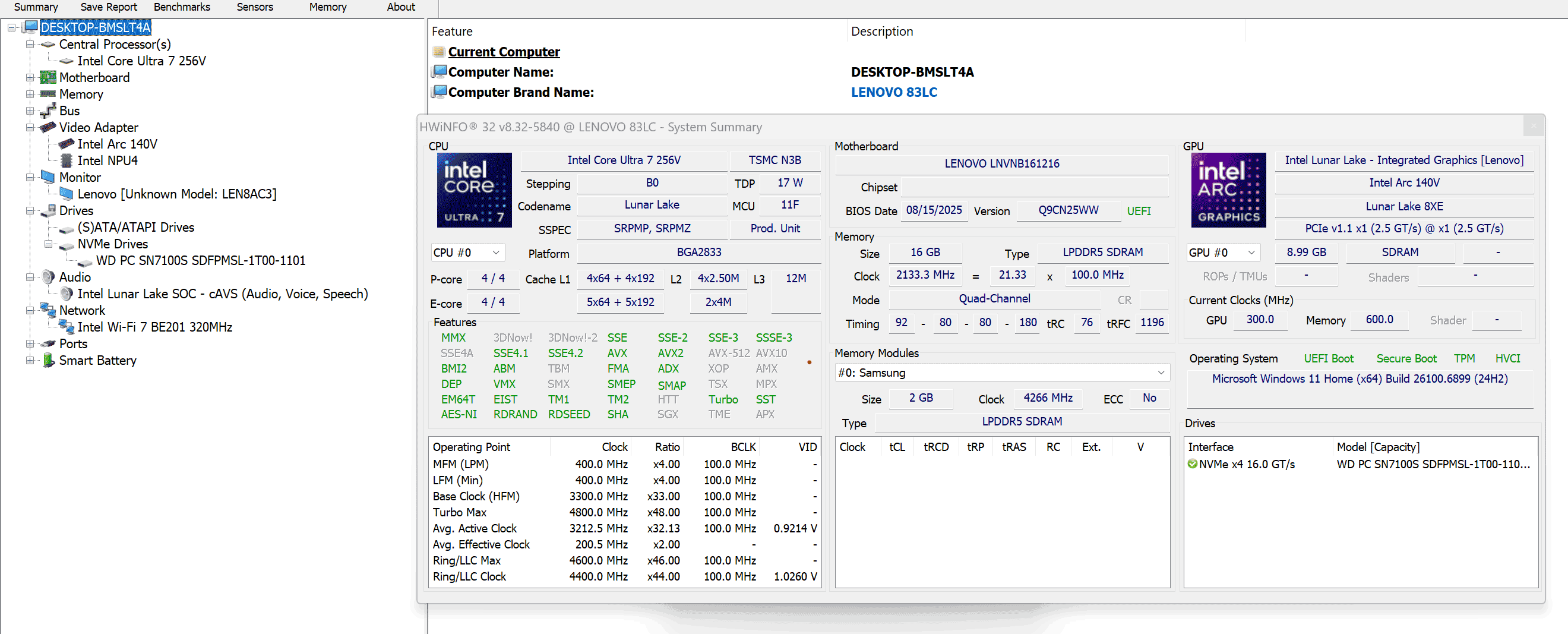
Task: Expand the Memory tree node
Action: [x=30, y=94]
